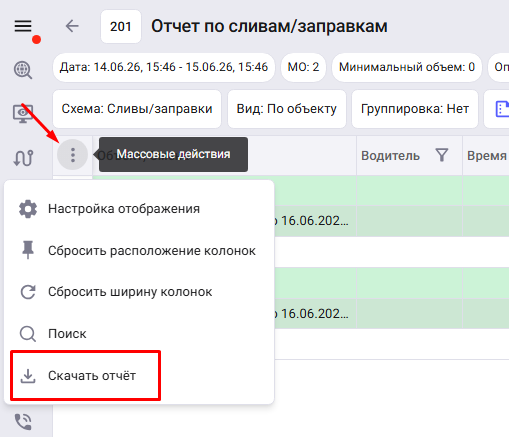Select Настройка отображения menu item
Viewport: 509px width, 437px height.
139,209
